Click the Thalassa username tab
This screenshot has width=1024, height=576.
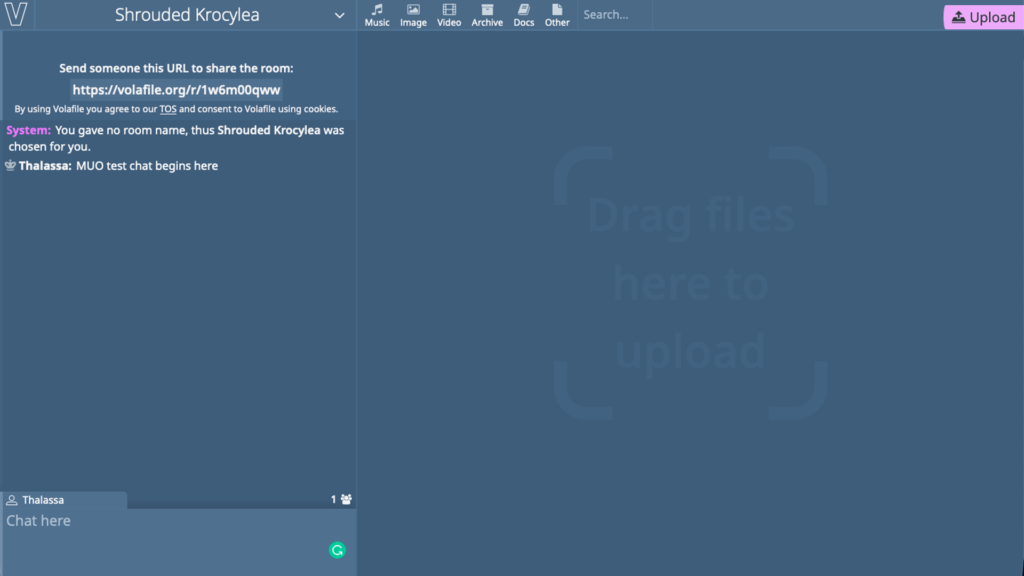pos(64,500)
